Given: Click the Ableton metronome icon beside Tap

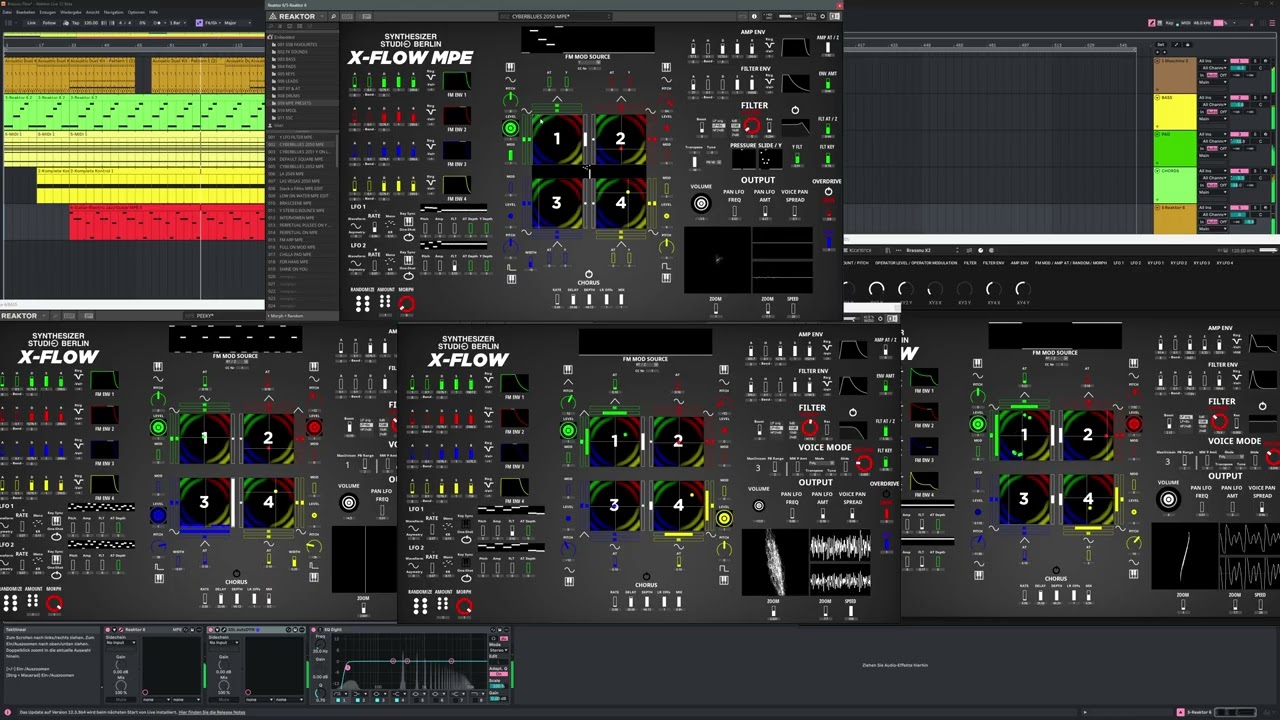Looking at the screenshot, I should pyautogui.click(x=66, y=23).
